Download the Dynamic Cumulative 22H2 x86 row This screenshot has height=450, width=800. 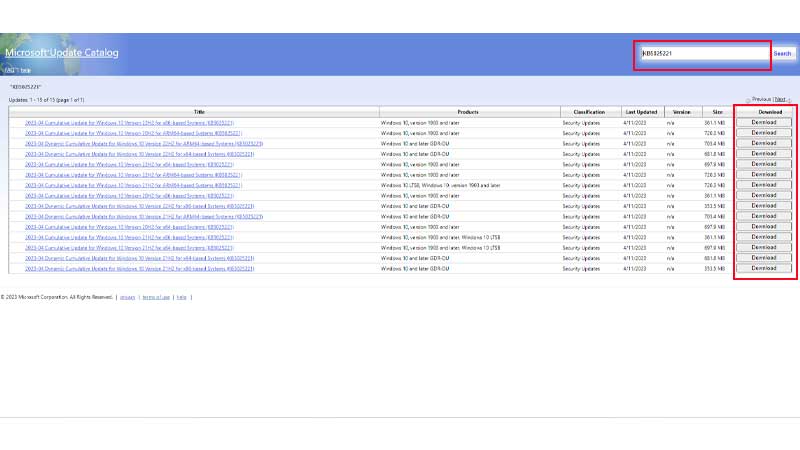point(764,206)
